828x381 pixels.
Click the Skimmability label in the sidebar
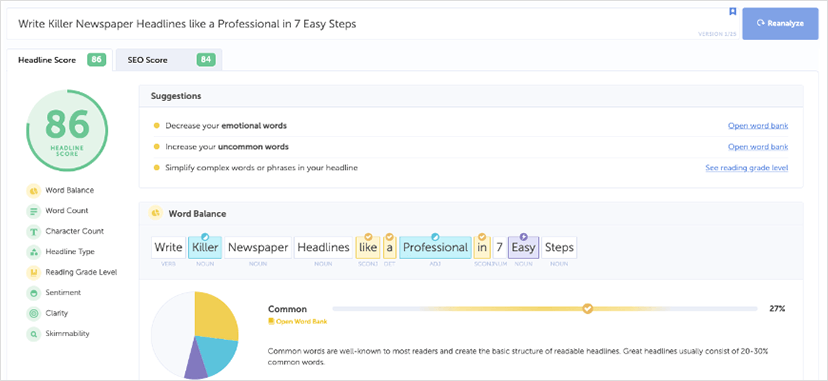click(x=67, y=334)
